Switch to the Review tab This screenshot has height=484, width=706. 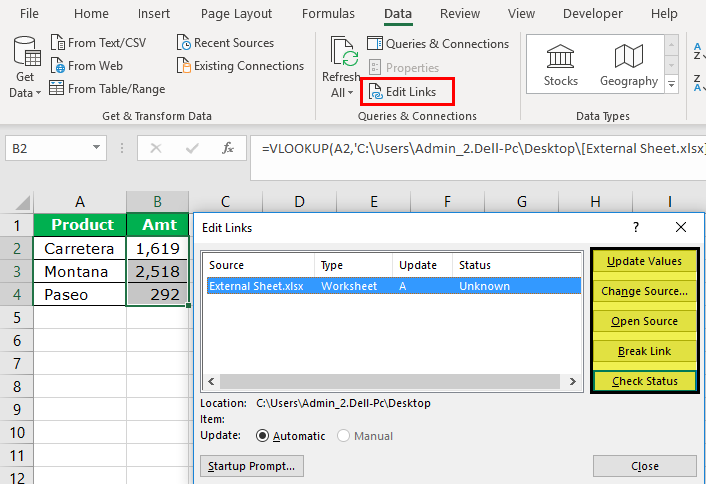click(x=460, y=14)
